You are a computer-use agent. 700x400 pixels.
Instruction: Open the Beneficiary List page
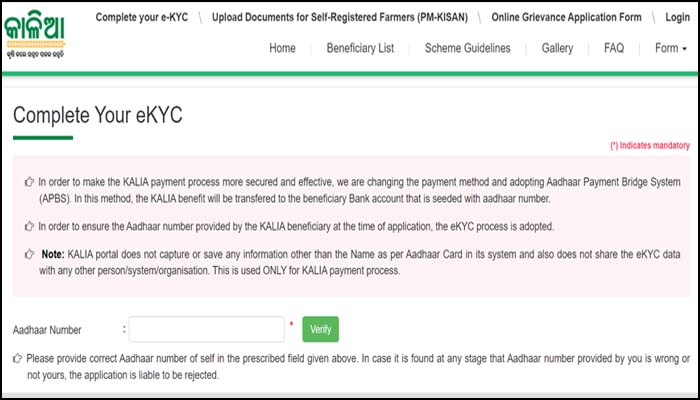[x=360, y=48]
